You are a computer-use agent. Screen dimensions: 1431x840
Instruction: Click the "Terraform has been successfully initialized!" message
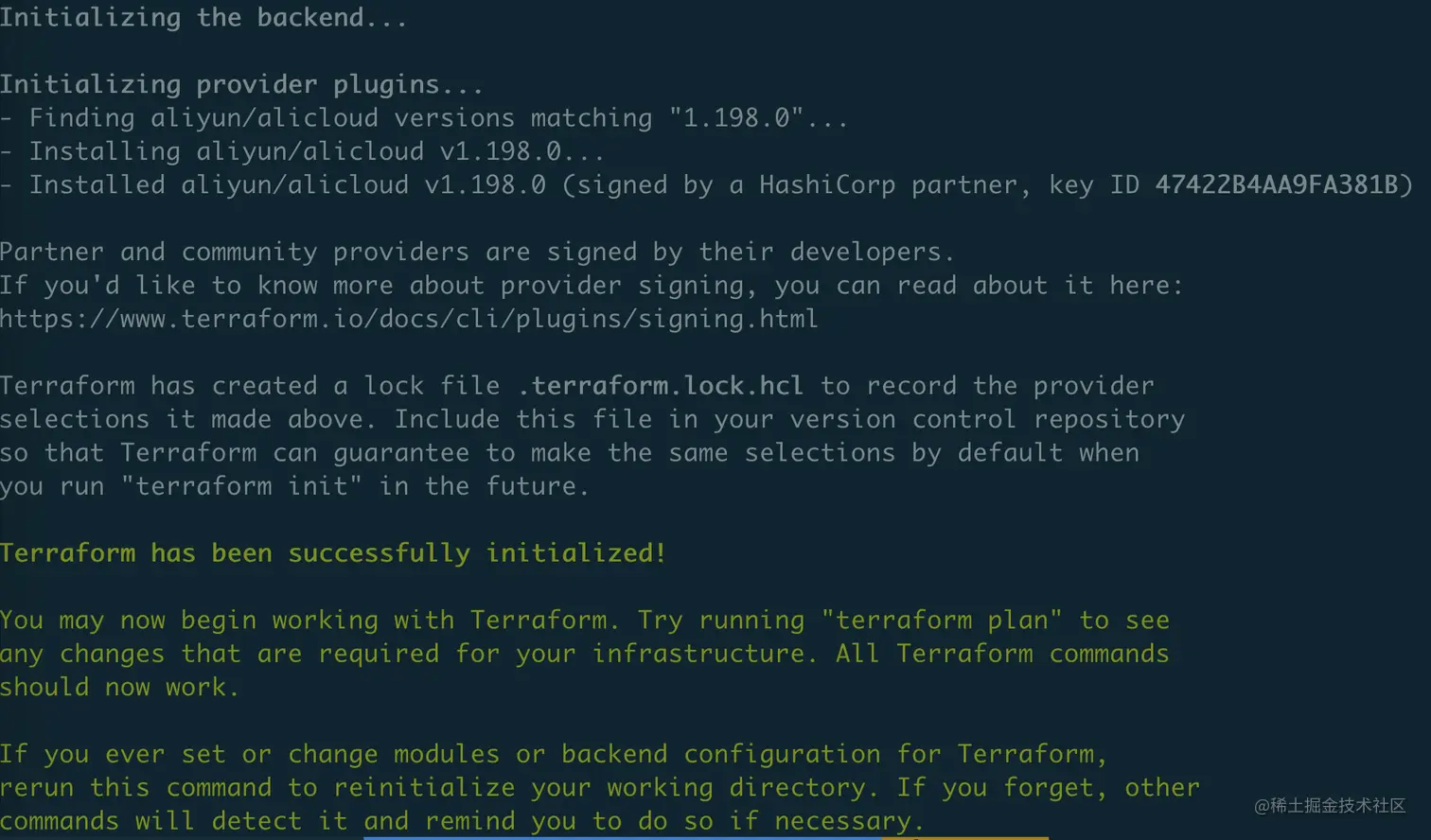pos(333,553)
